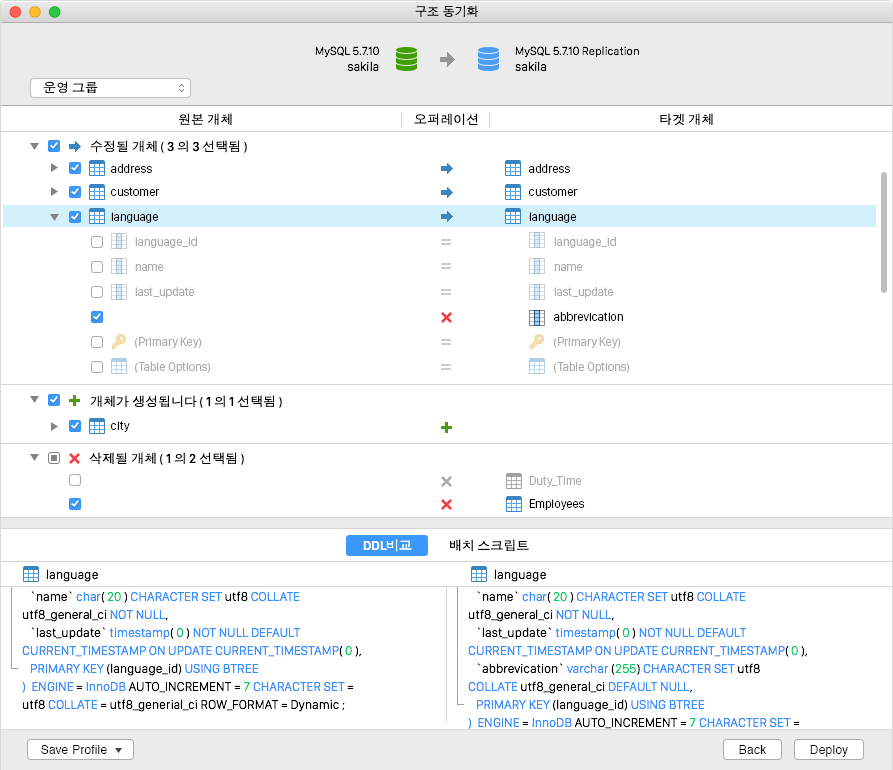The image size is (893, 770).
Task: Collapse the language table tree item
Action: (x=55, y=216)
